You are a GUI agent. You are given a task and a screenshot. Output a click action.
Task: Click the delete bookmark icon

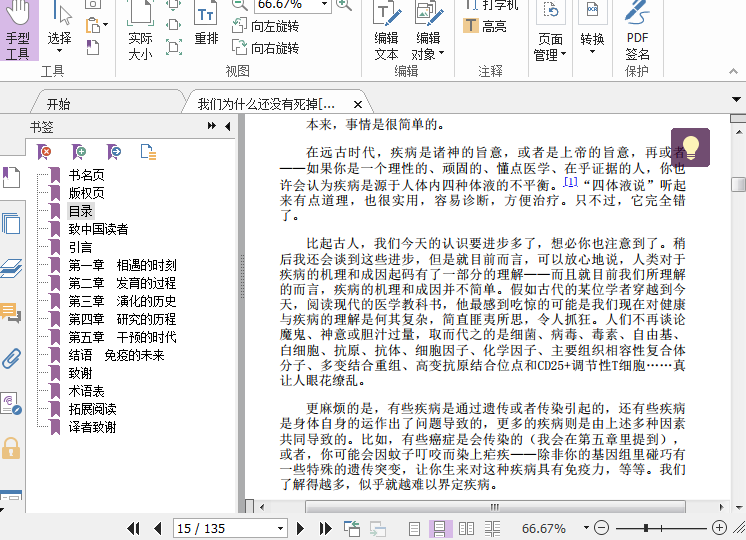[44, 152]
